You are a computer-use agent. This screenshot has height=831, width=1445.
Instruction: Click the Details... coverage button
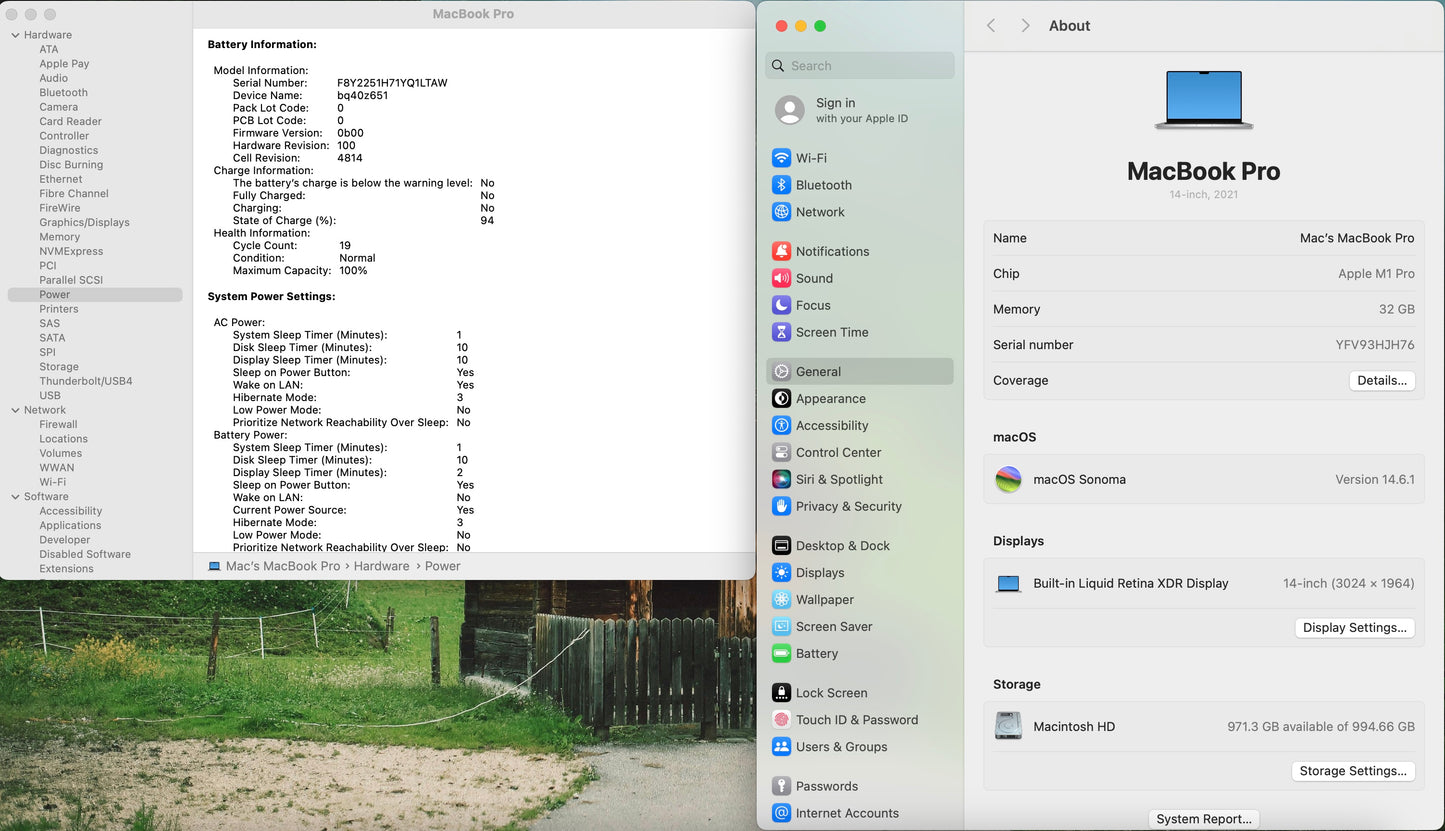coord(1381,380)
